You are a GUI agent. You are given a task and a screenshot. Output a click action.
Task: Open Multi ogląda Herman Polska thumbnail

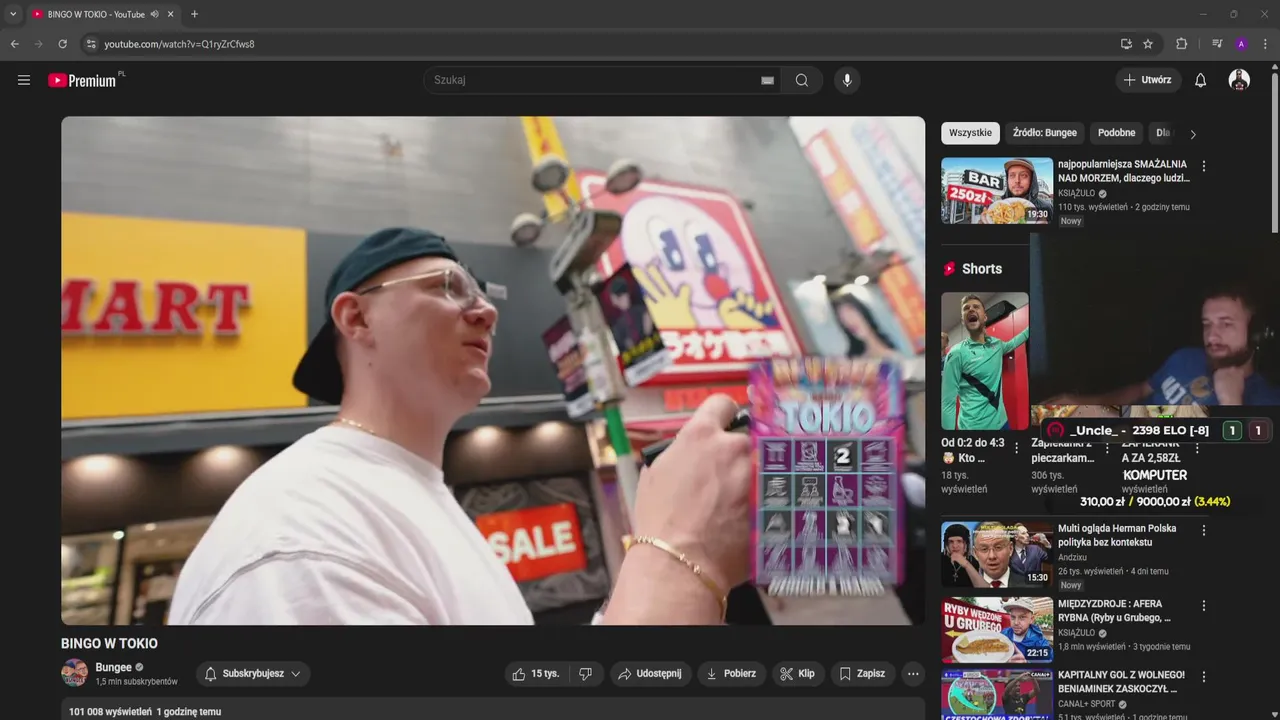click(997, 554)
